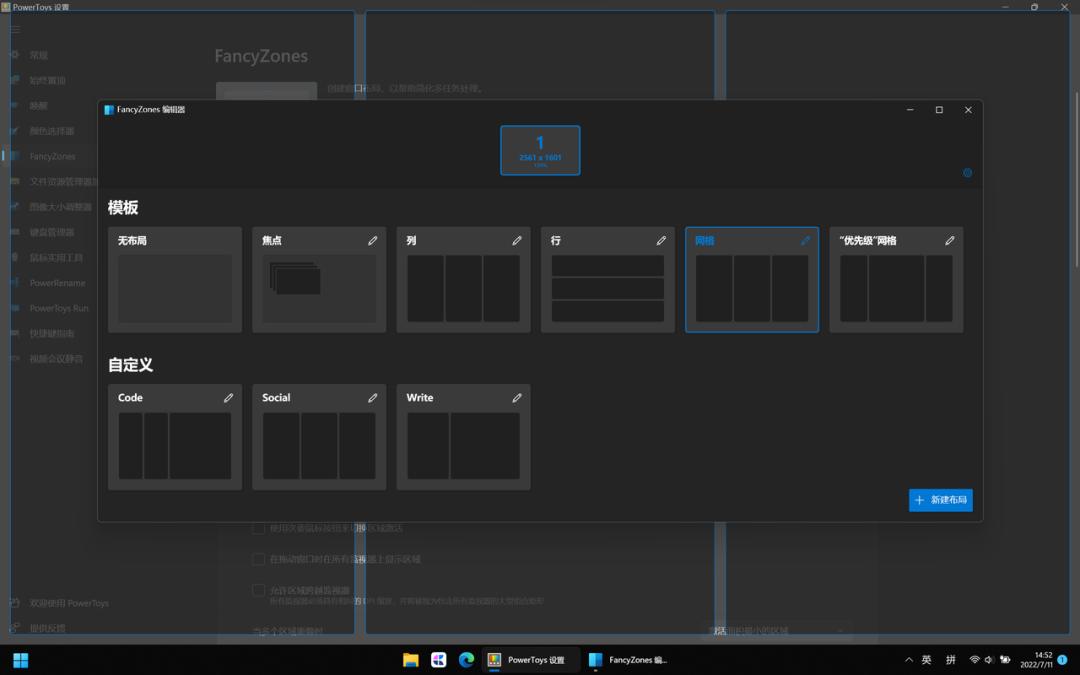The image size is (1080, 675).
Task: Open File Explorer from the taskbar
Action: pos(411,660)
